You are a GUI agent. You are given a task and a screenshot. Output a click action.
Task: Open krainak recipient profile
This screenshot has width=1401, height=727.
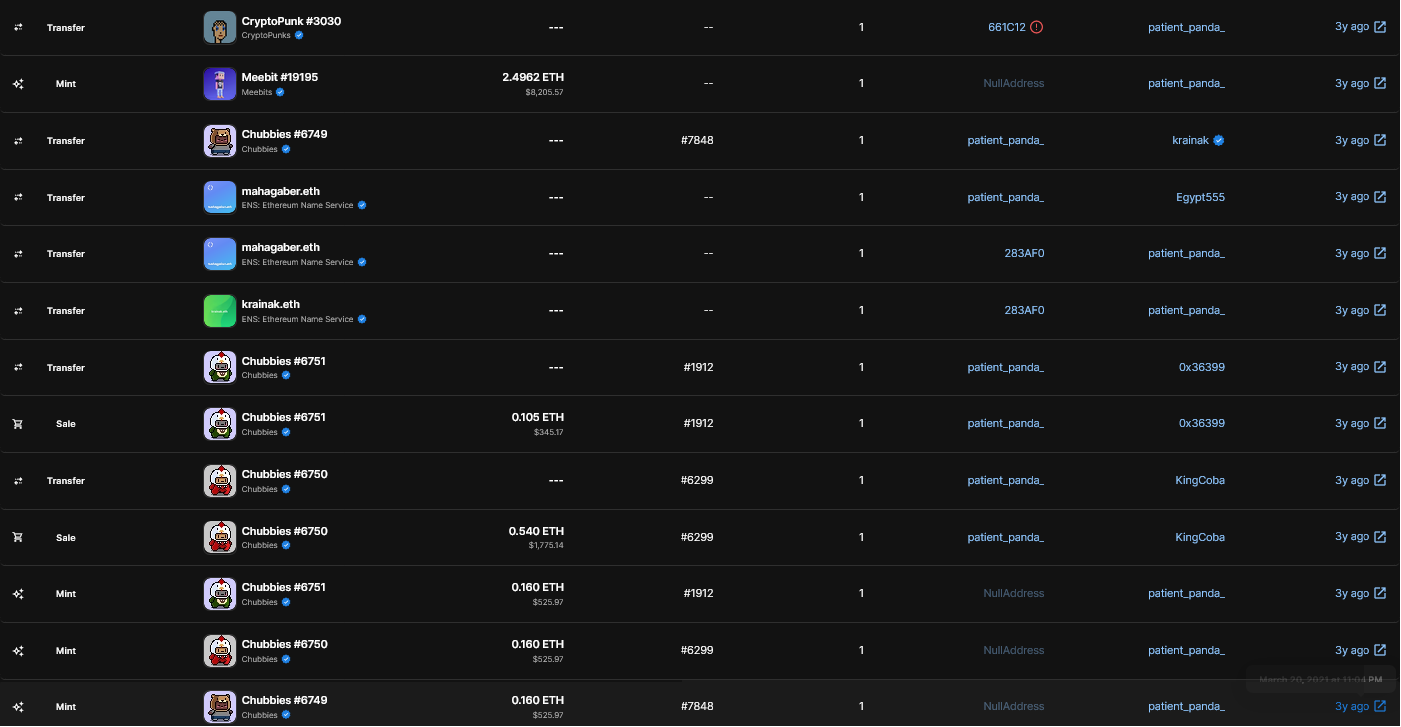point(1191,140)
